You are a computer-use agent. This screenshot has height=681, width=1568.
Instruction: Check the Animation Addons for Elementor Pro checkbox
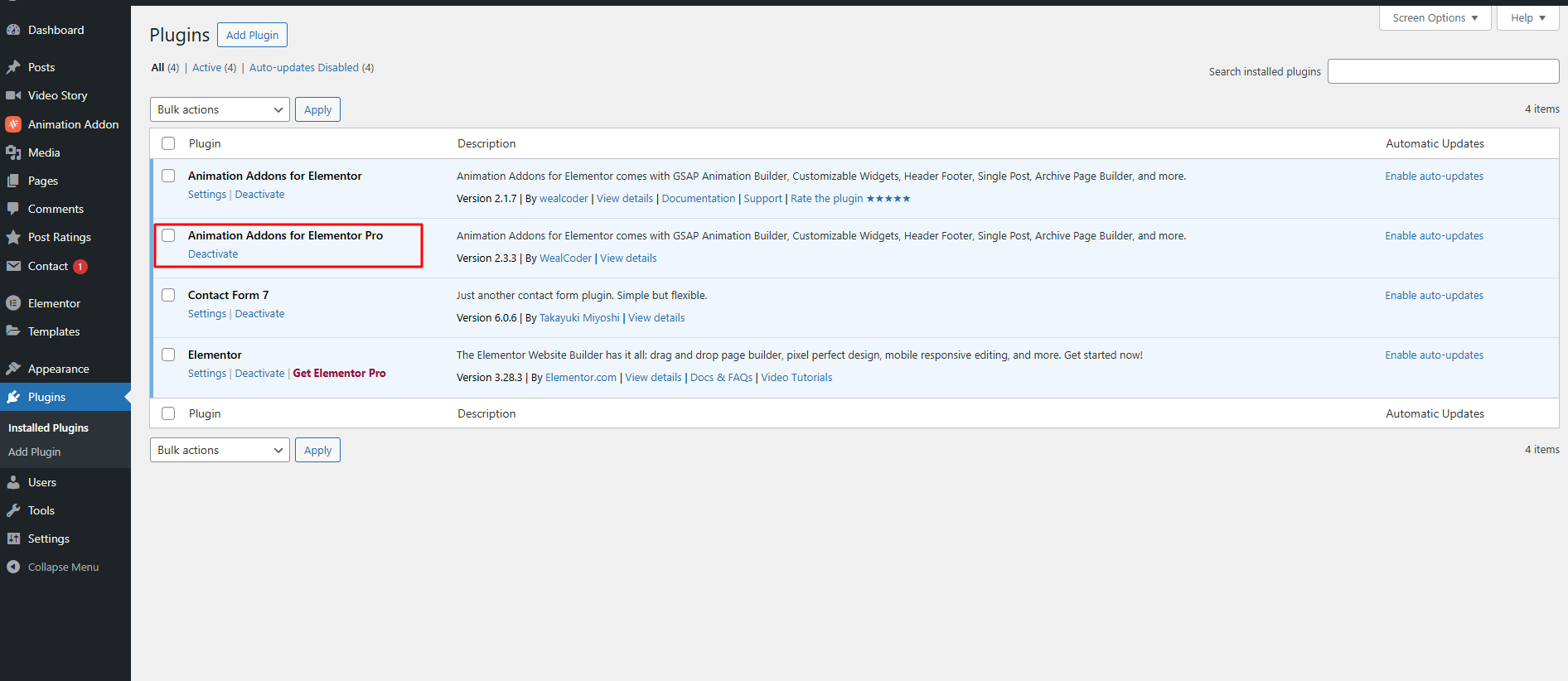(x=168, y=235)
